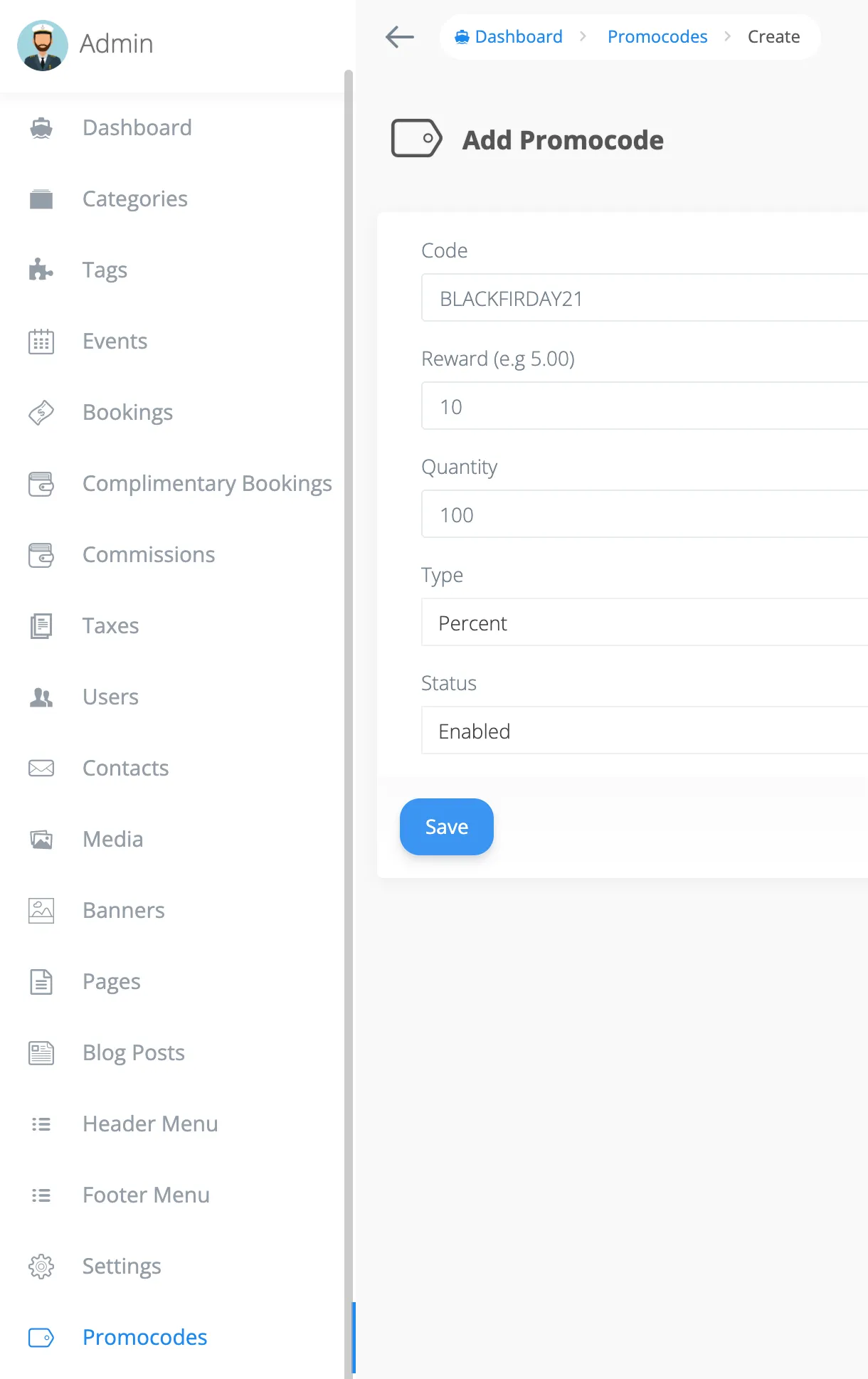
Task: Open Taxes from the sidebar menu
Action: (x=110, y=625)
